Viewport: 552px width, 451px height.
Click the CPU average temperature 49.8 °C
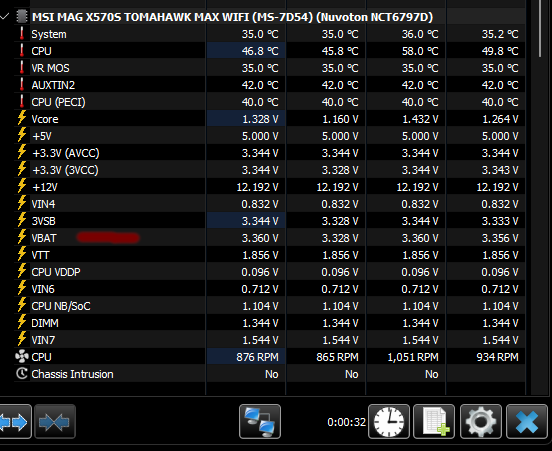(500, 51)
